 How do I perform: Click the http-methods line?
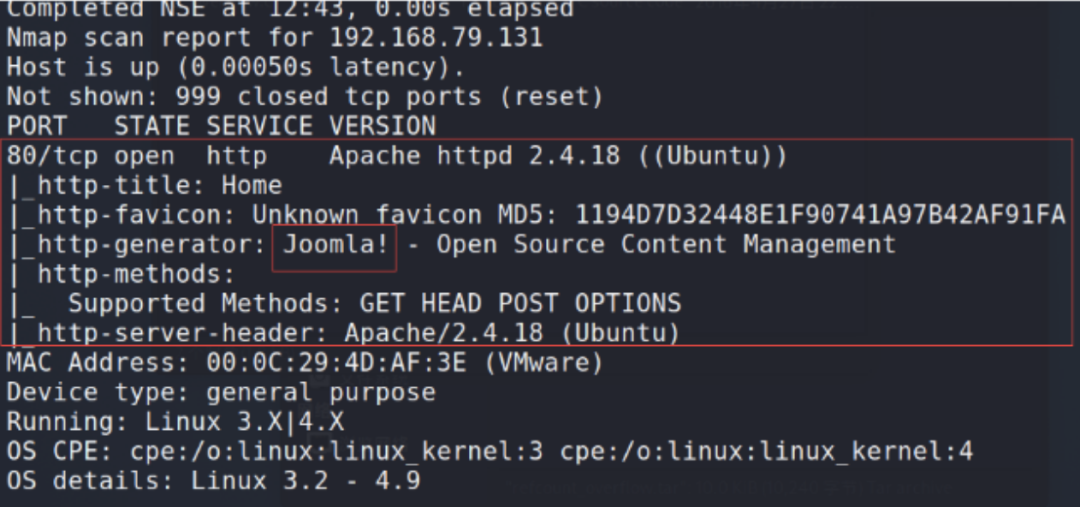122,274
